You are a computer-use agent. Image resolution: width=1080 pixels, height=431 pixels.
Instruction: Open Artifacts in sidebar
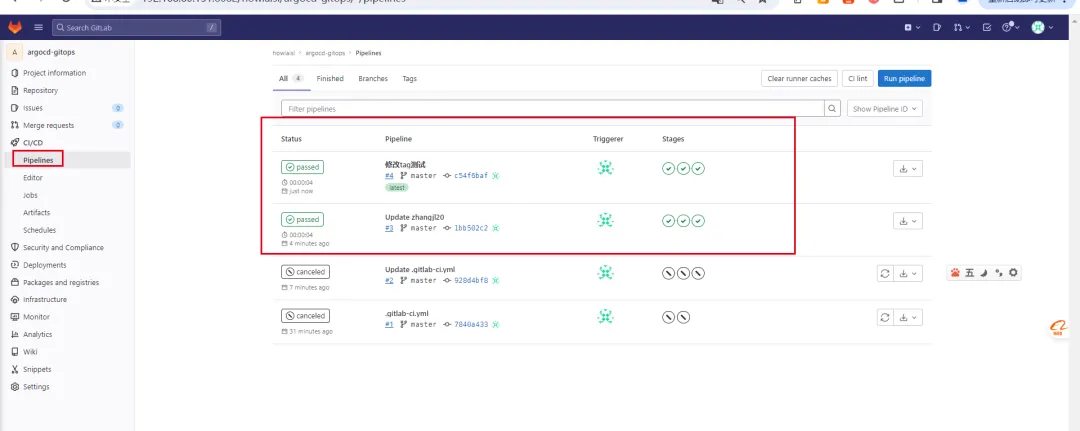click(x=37, y=213)
